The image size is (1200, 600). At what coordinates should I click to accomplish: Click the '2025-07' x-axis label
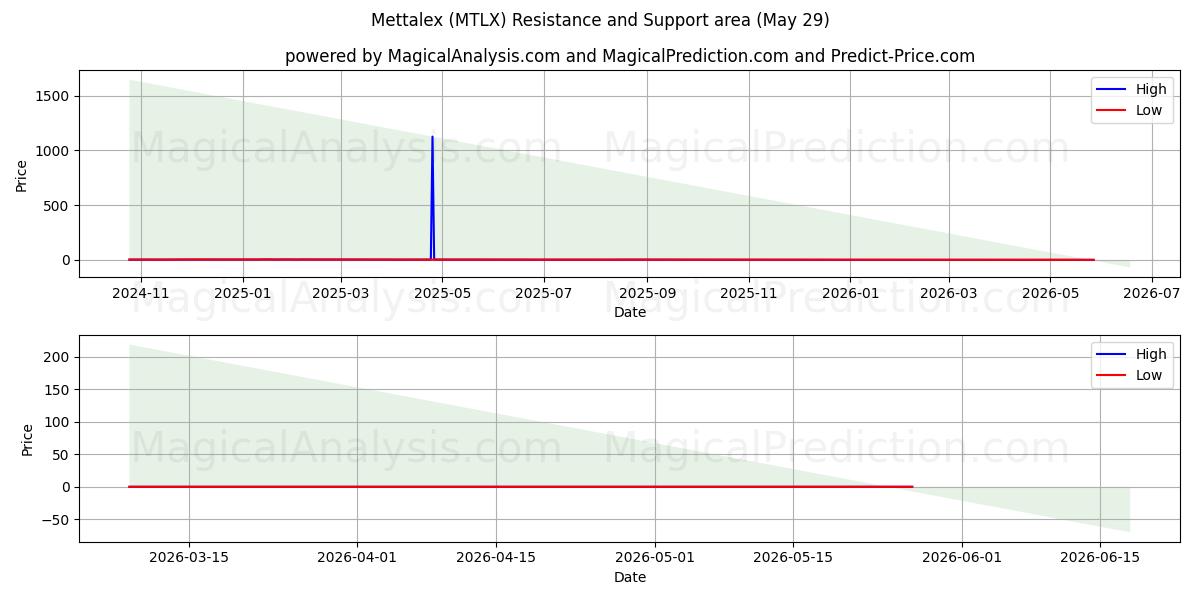tap(543, 293)
